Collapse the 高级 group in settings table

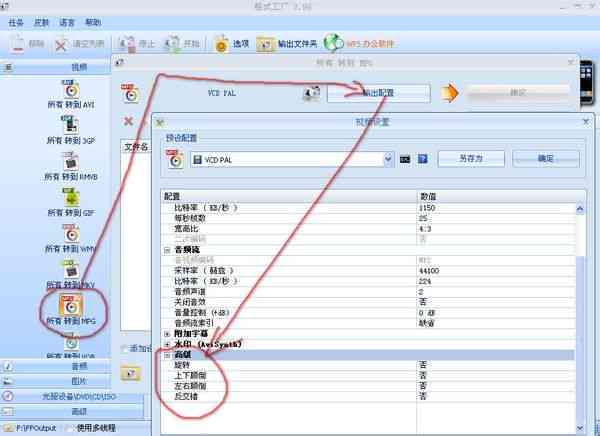(x=167, y=355)
